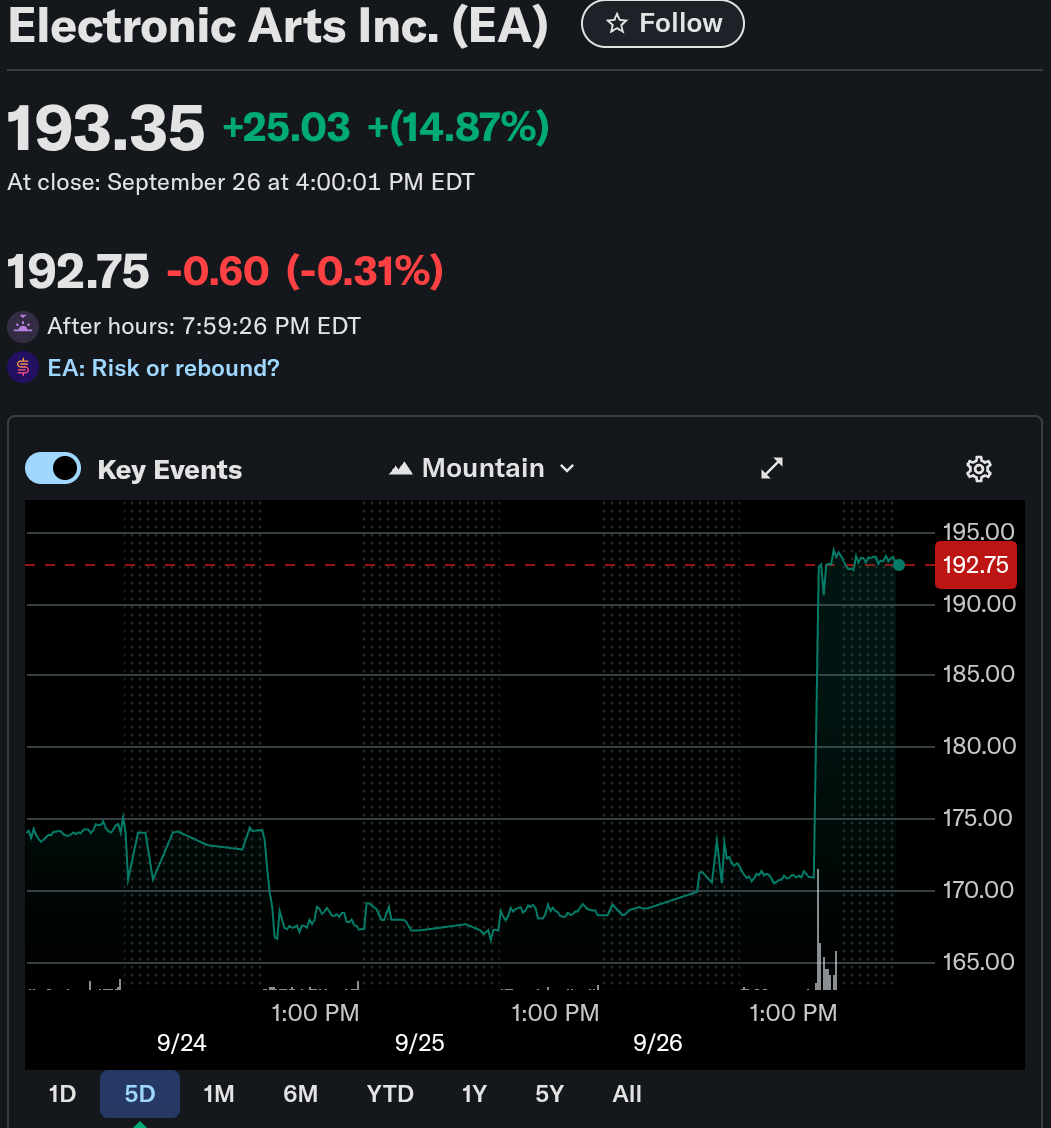Click the (-0.31%) after hours percent
This screenshot has height=1128, width=1051.
[365, 272]
